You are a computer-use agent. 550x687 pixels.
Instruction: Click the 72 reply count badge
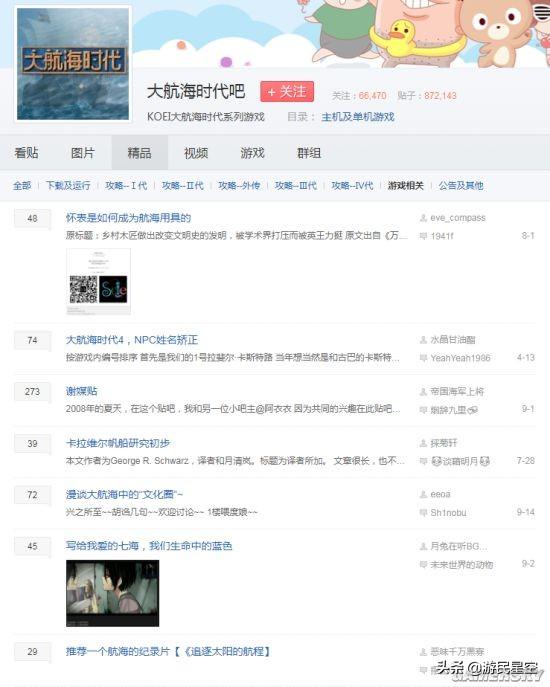tap(32, 495)
